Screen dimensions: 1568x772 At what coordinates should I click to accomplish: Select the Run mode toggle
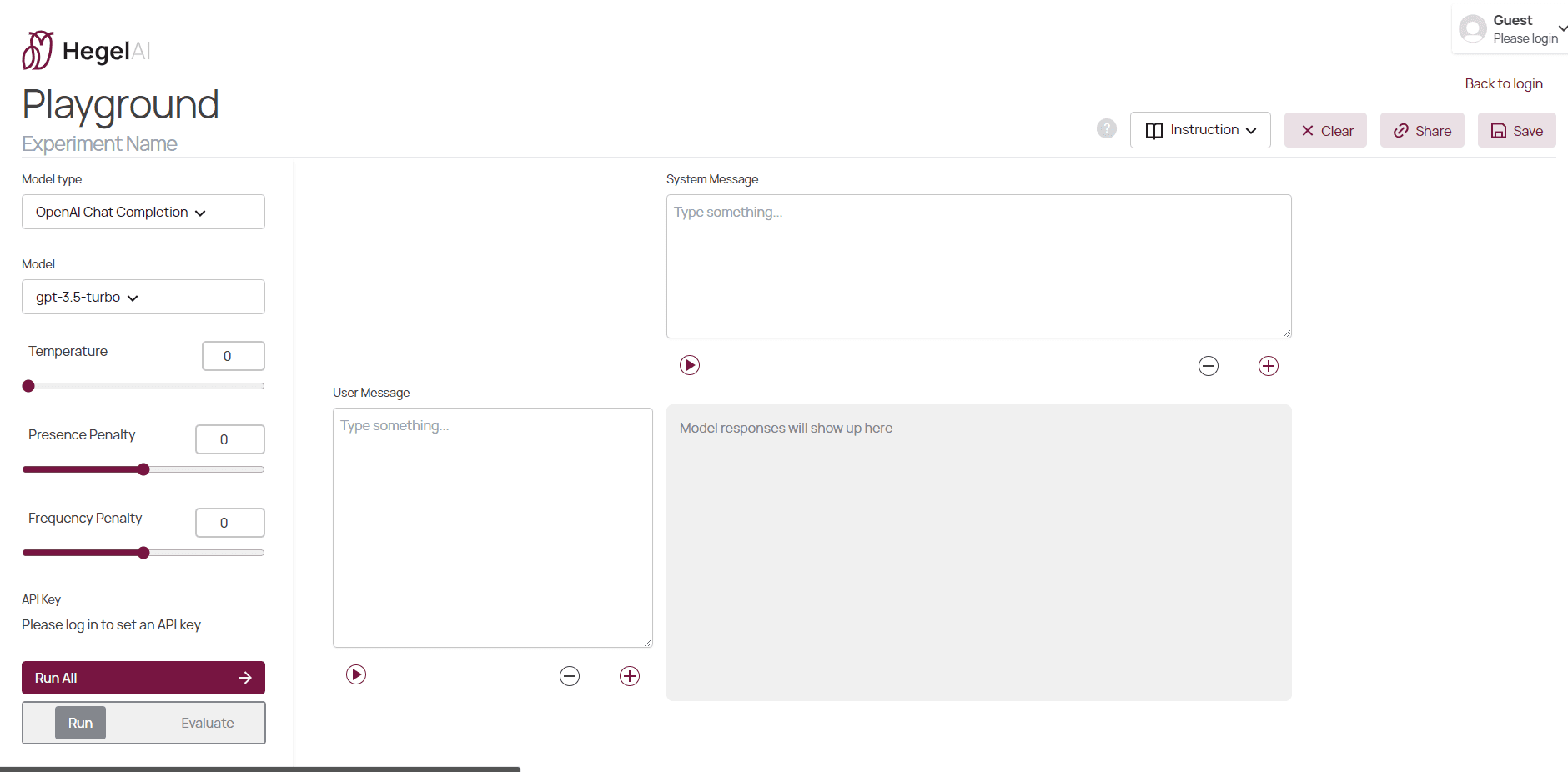80,723
